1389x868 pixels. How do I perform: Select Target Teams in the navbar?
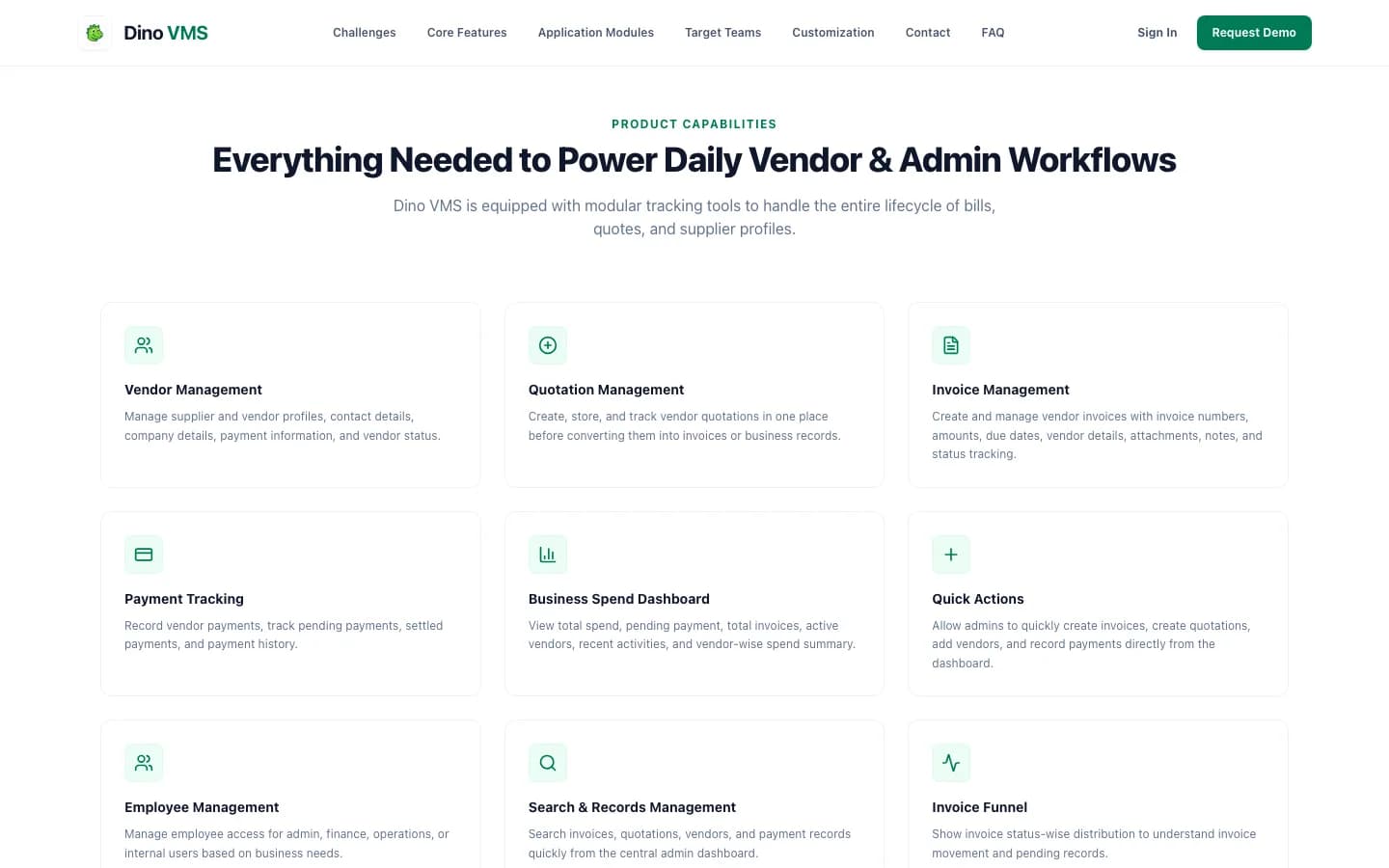pyautogui.click(x=723, y=33)
